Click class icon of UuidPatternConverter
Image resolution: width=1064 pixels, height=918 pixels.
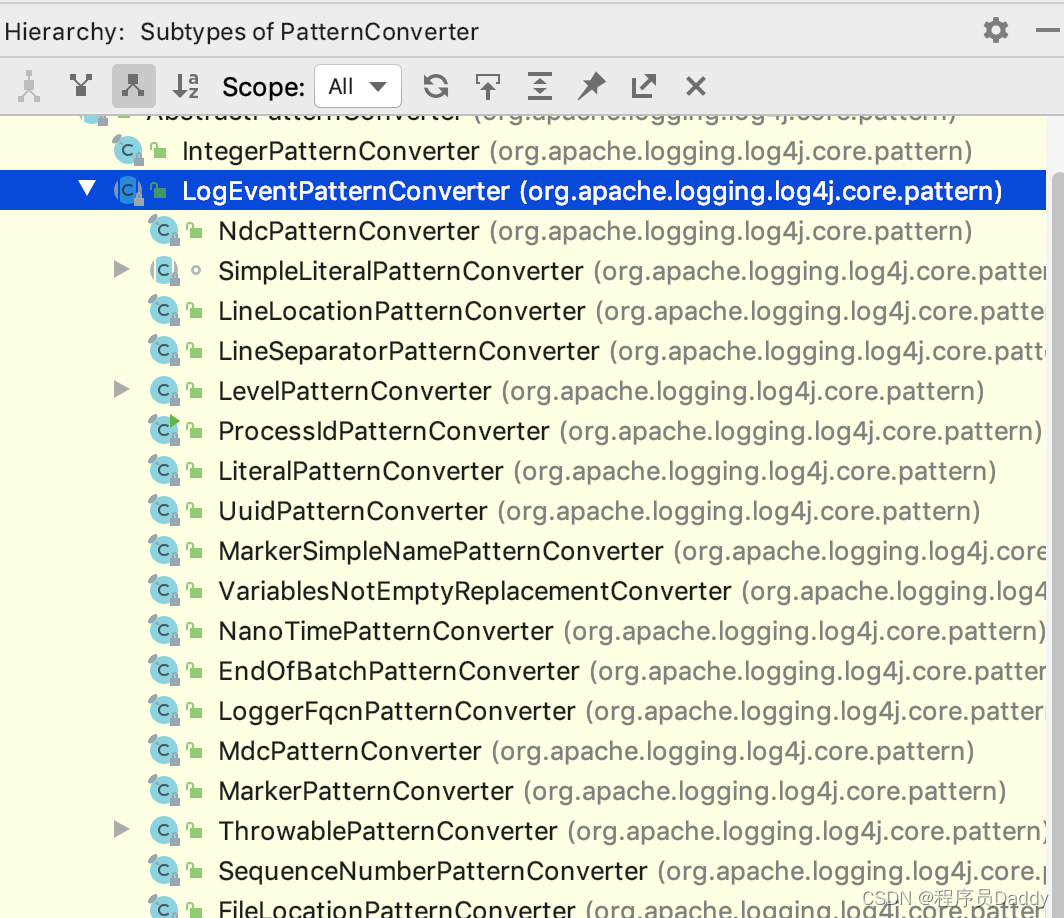point(164,511)
